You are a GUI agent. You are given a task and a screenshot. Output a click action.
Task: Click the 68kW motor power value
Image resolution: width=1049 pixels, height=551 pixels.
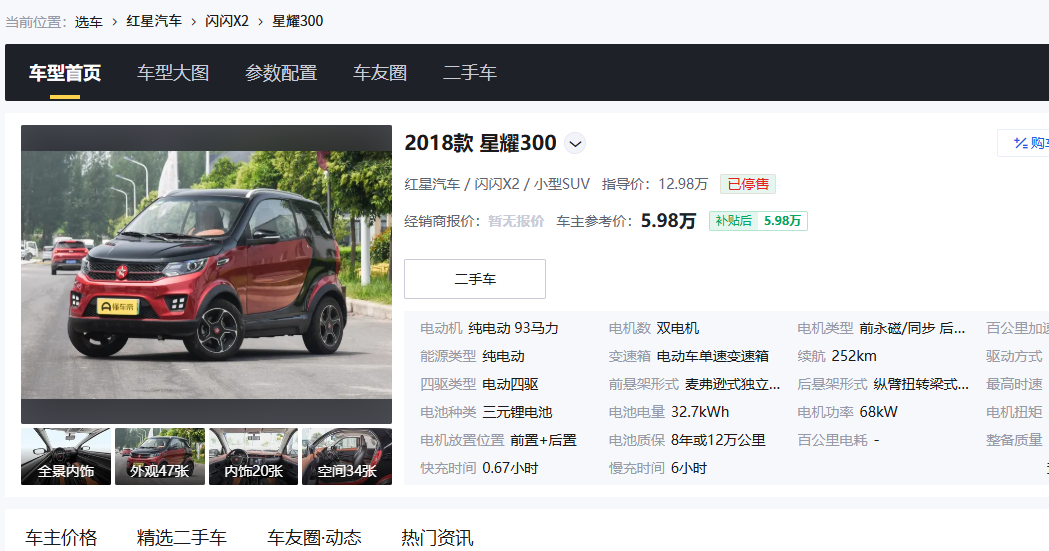click(878, 413)
